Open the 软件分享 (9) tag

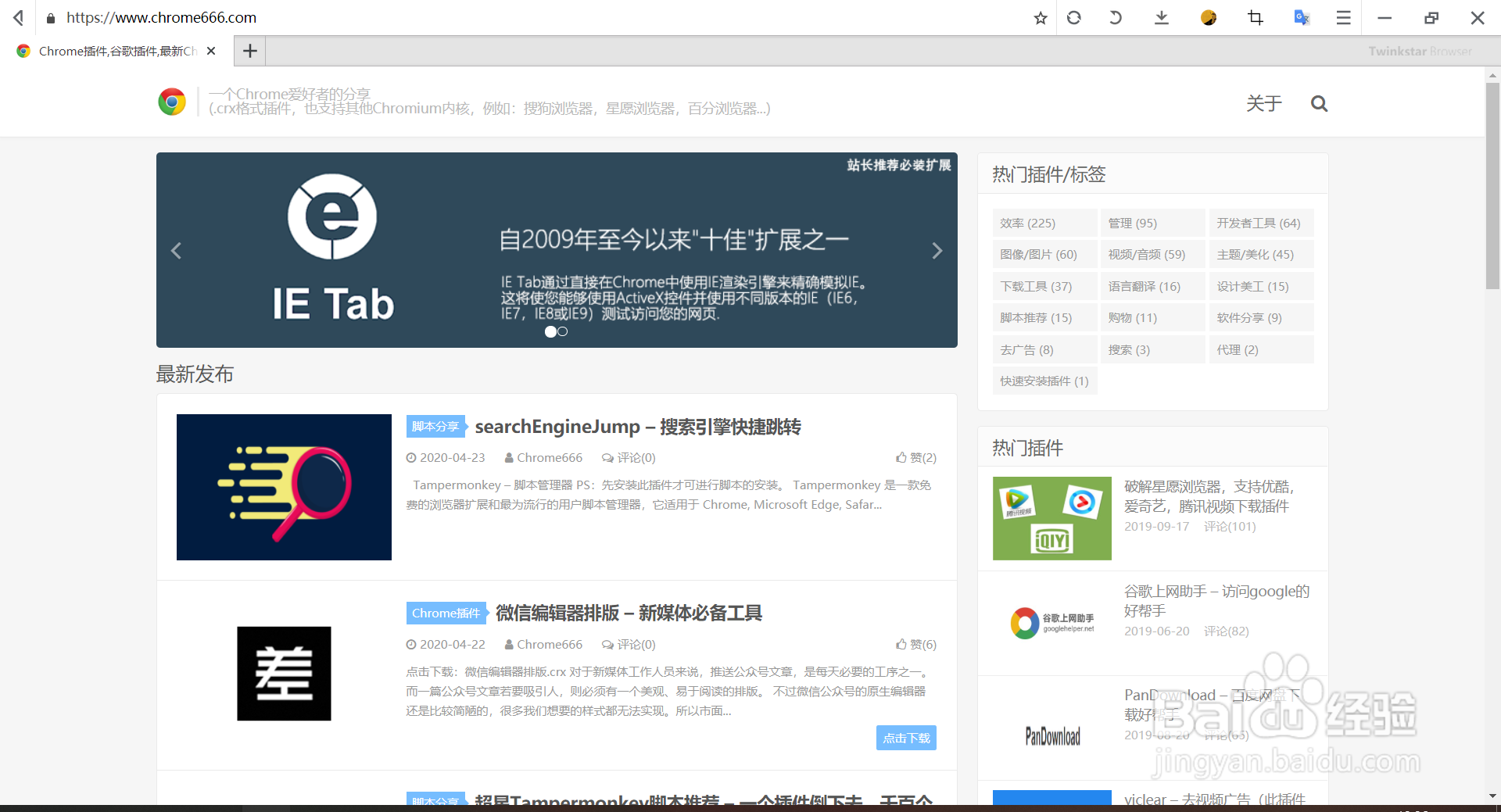click(x=1261, y=317)
